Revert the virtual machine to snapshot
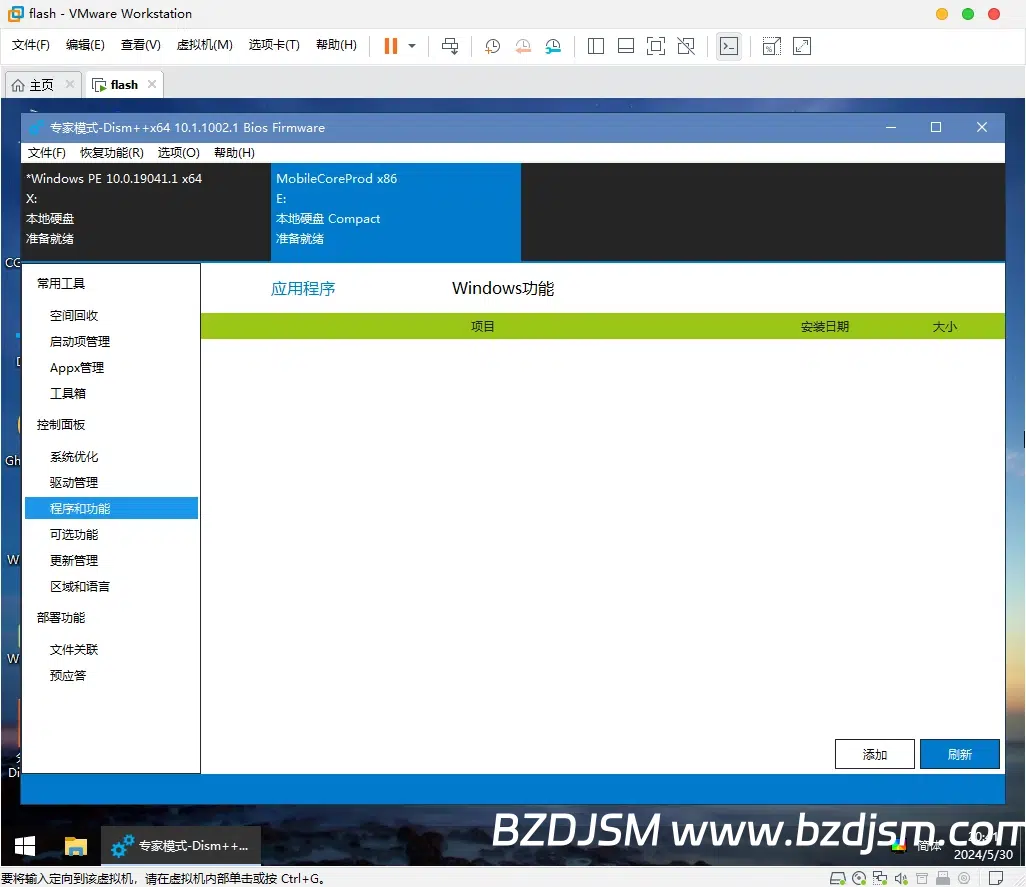1026x887 pixels. 523,46
